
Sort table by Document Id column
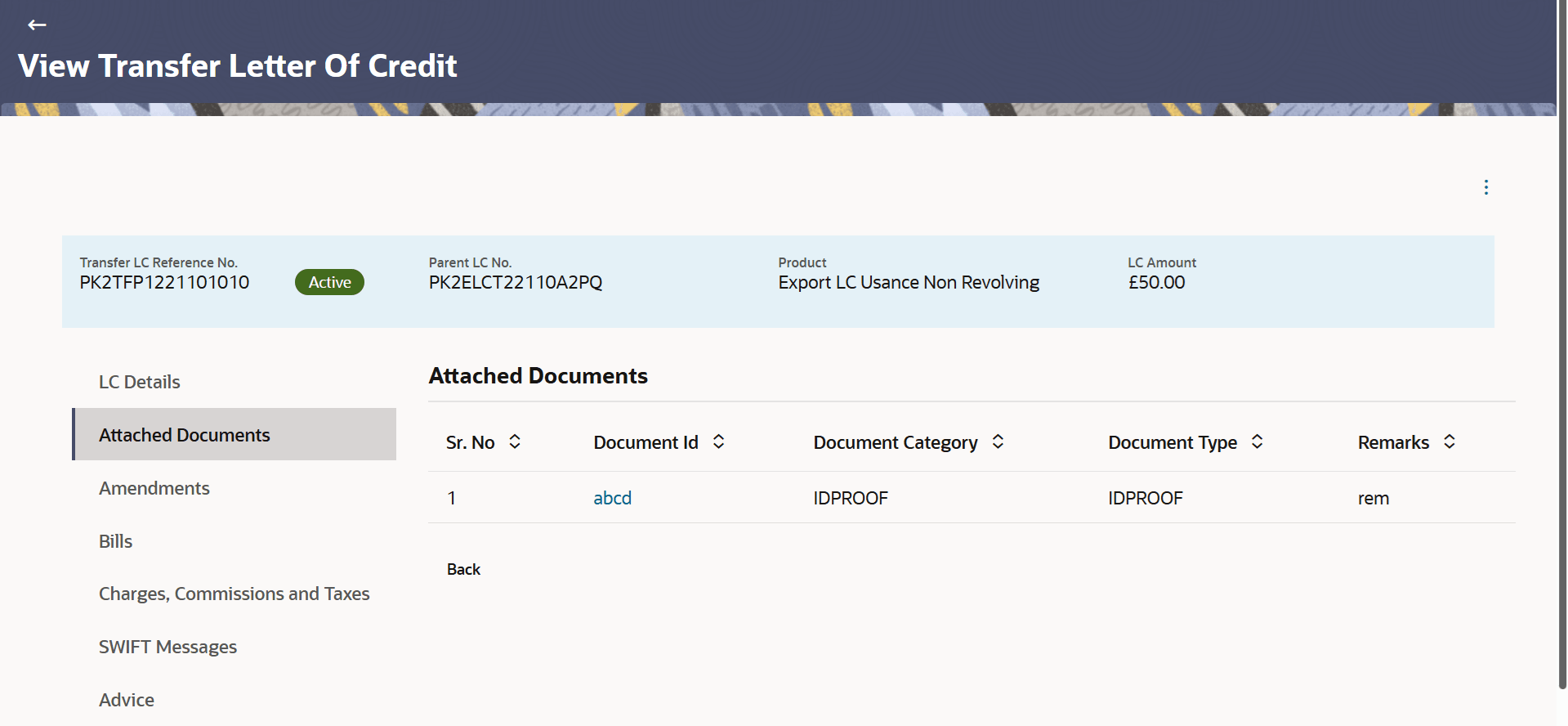click(718, 441)
